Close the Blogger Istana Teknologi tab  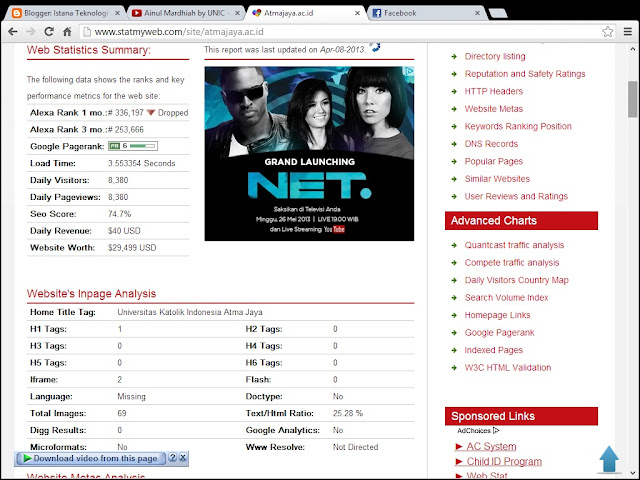click(117, 13)
